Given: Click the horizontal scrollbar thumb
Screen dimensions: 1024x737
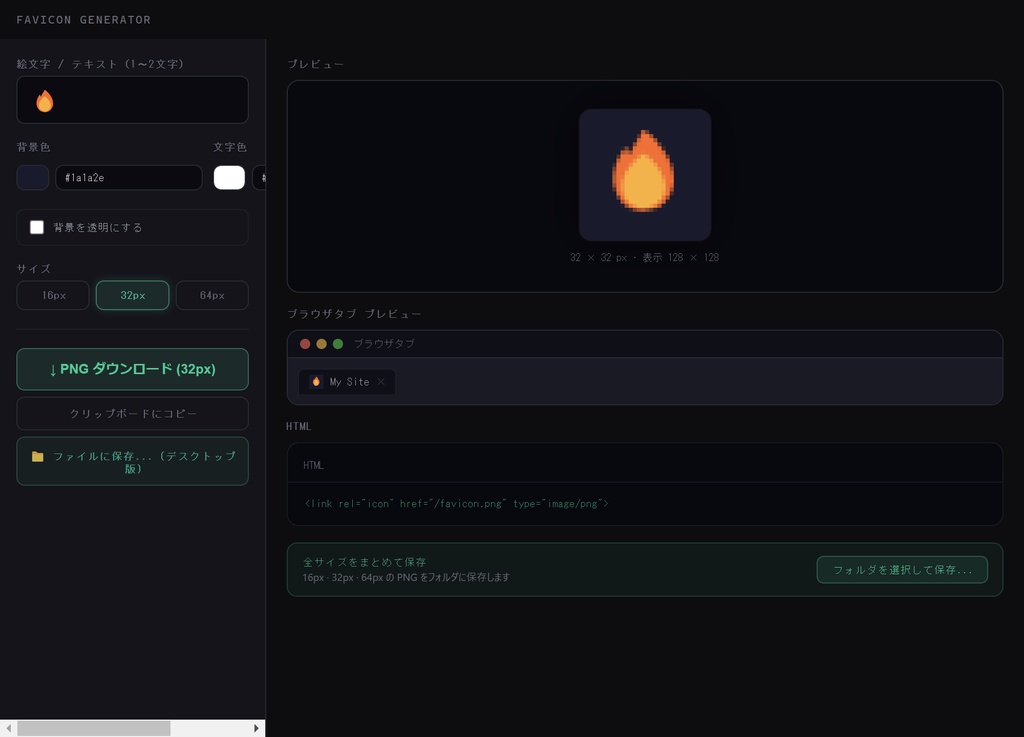Looking at the screenshot, I should click(x=94, y=729).
